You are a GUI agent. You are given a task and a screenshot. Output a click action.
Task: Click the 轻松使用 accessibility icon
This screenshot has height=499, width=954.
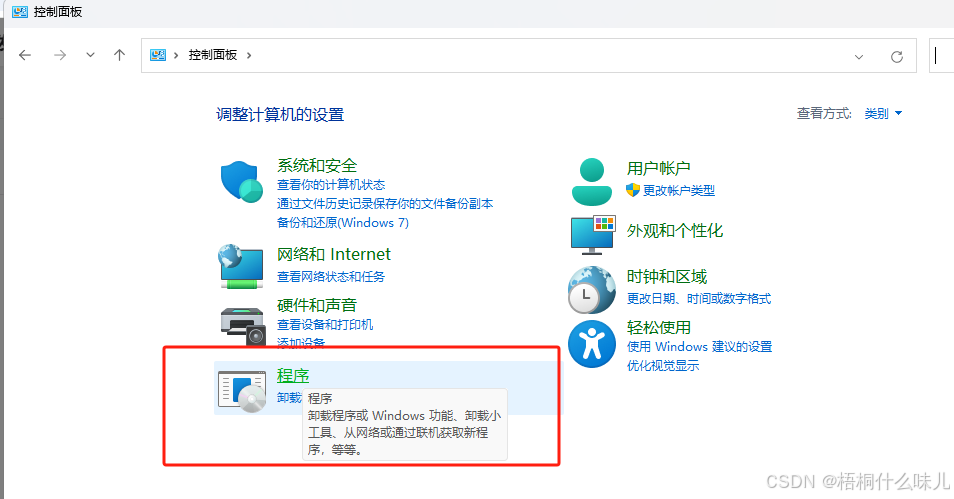pos(592,344)
